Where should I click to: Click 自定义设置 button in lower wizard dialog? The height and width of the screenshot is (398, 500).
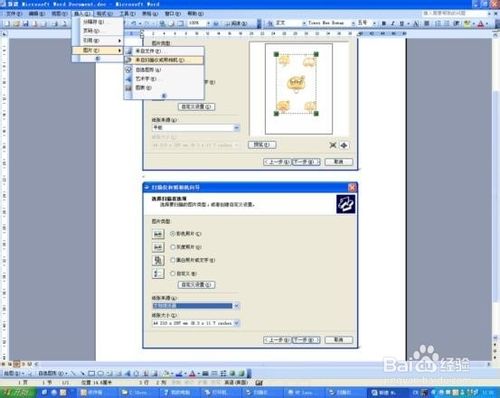tap(197, 285)
